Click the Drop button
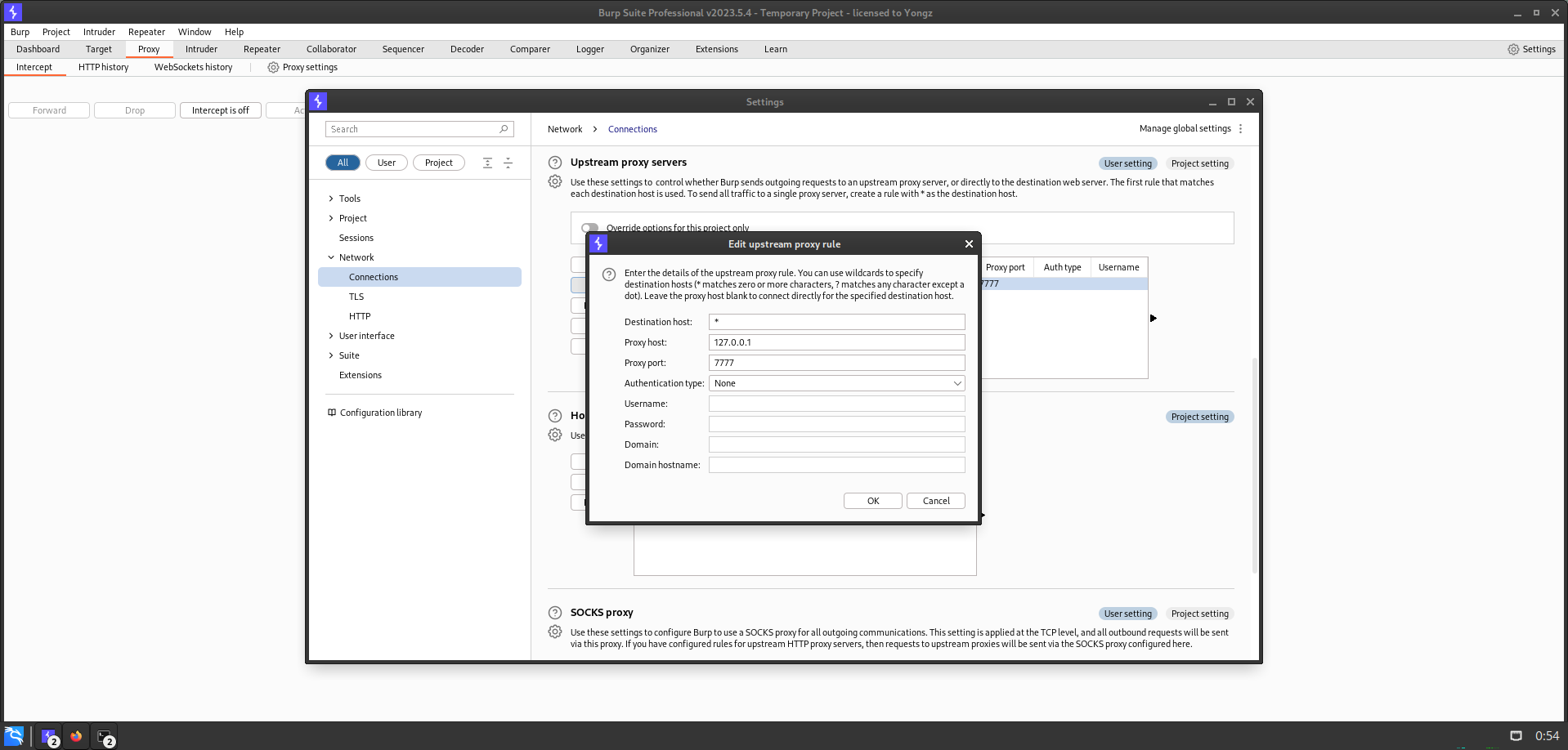The height and width of the screenshot is (750, 1568). click(135, 110)
